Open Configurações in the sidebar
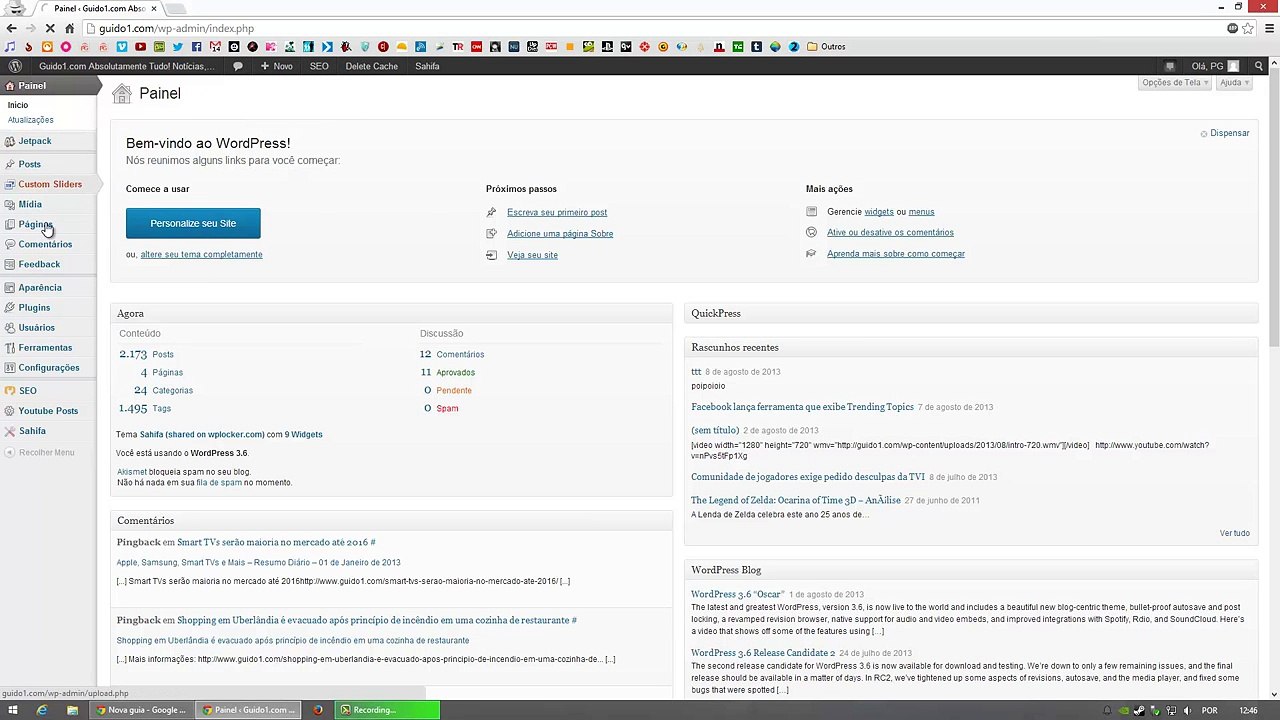The width and height of the screenshot is (1280, 720). coord(48,367)
